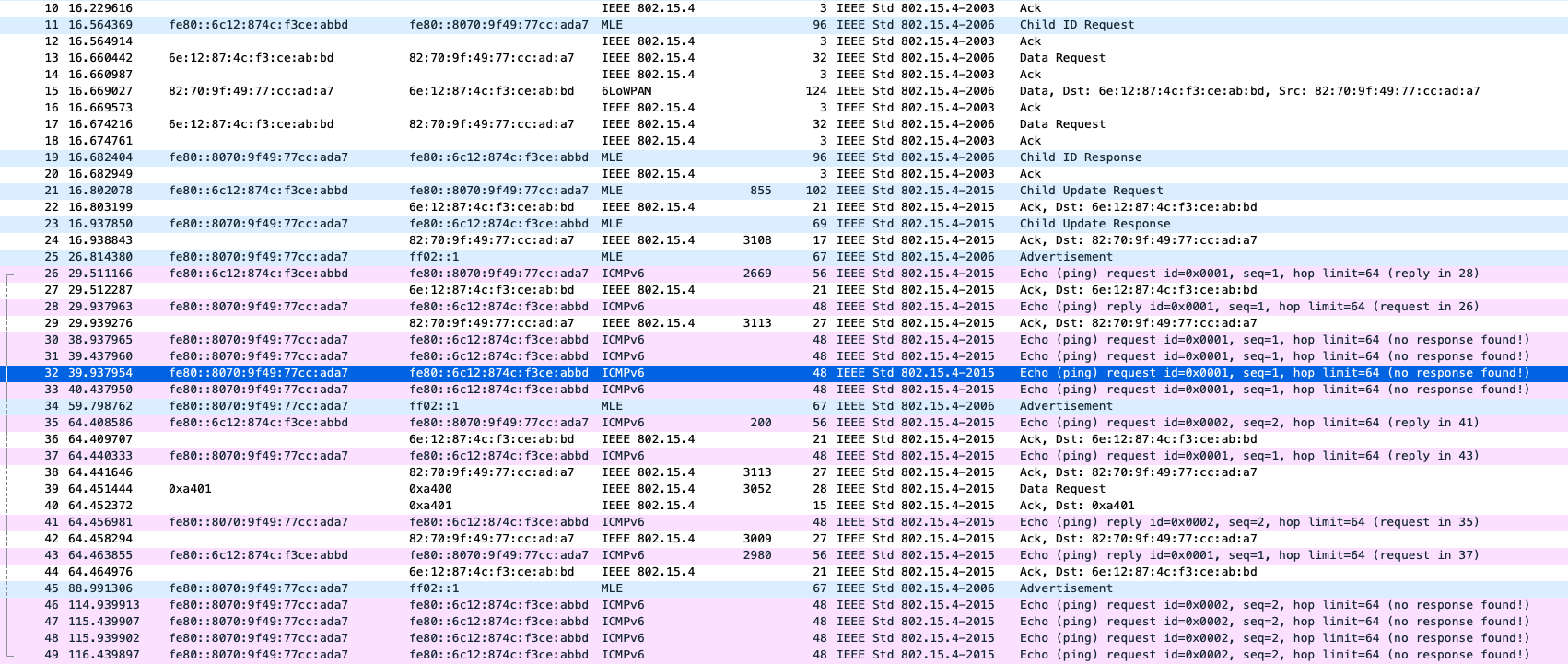Screen dimensions: 1568x664
Task: Select packet 41 Echo ping reply
Action: 784,522
